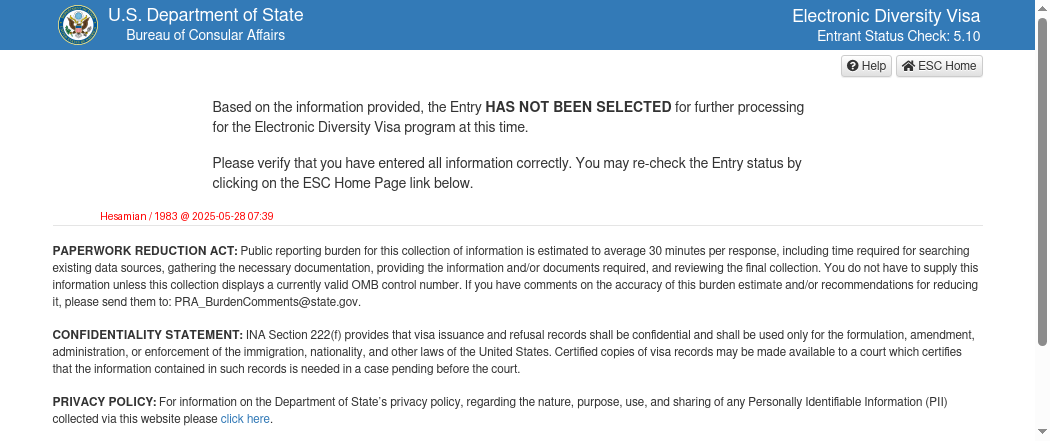Screen dimensions: 1050x441
Task: Click the "PRIVACY POLICY:" heading
Action: click(104, 402)
